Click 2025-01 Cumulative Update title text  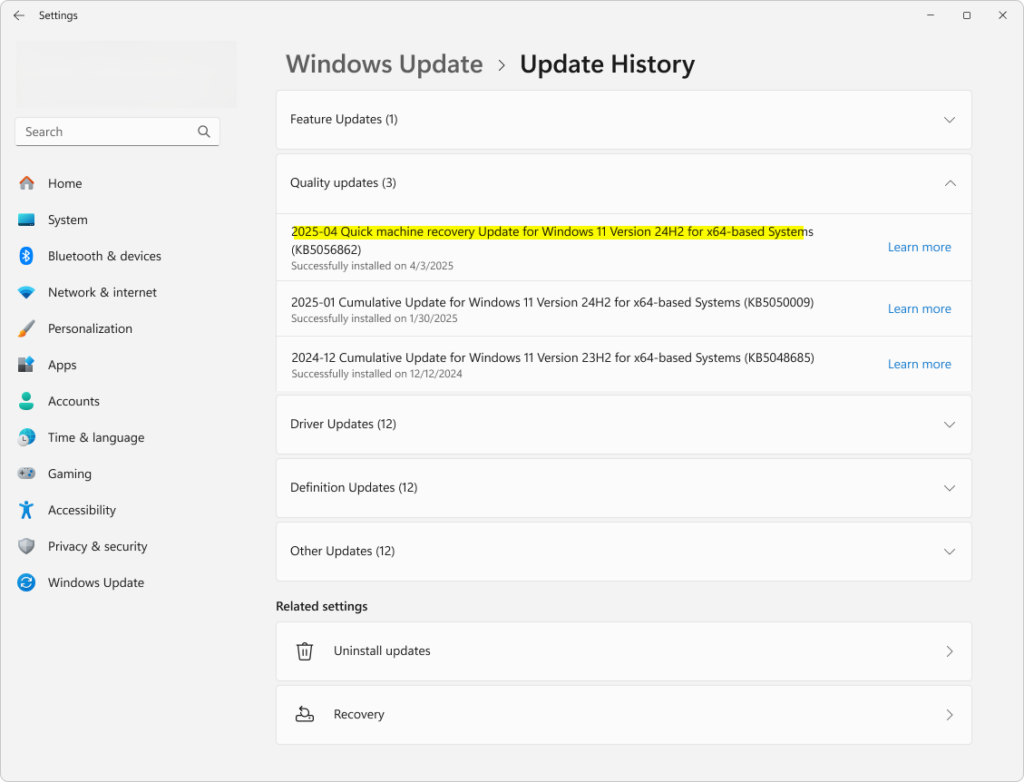552,302
